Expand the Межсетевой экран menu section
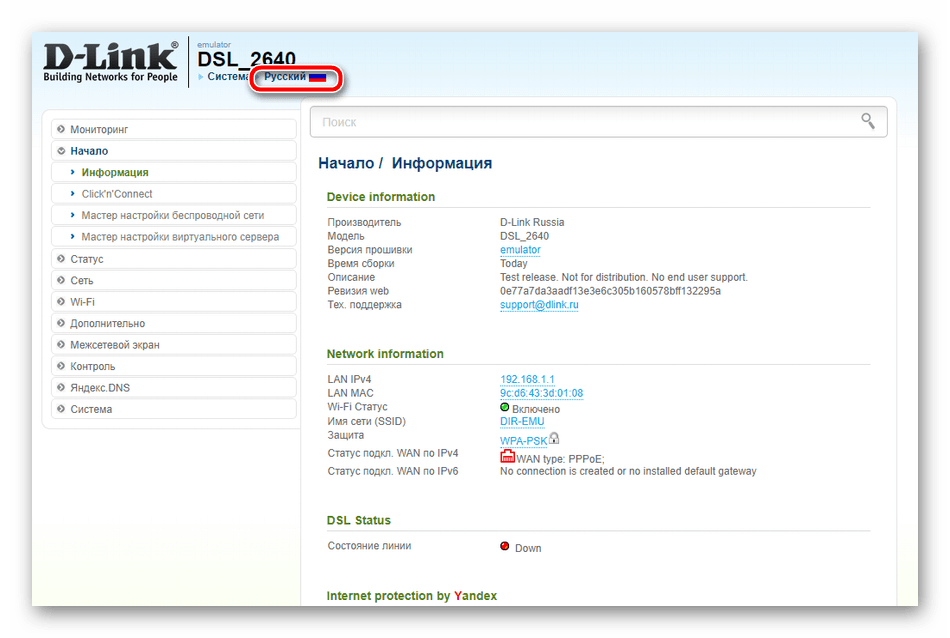 click(x=174, y=345)
